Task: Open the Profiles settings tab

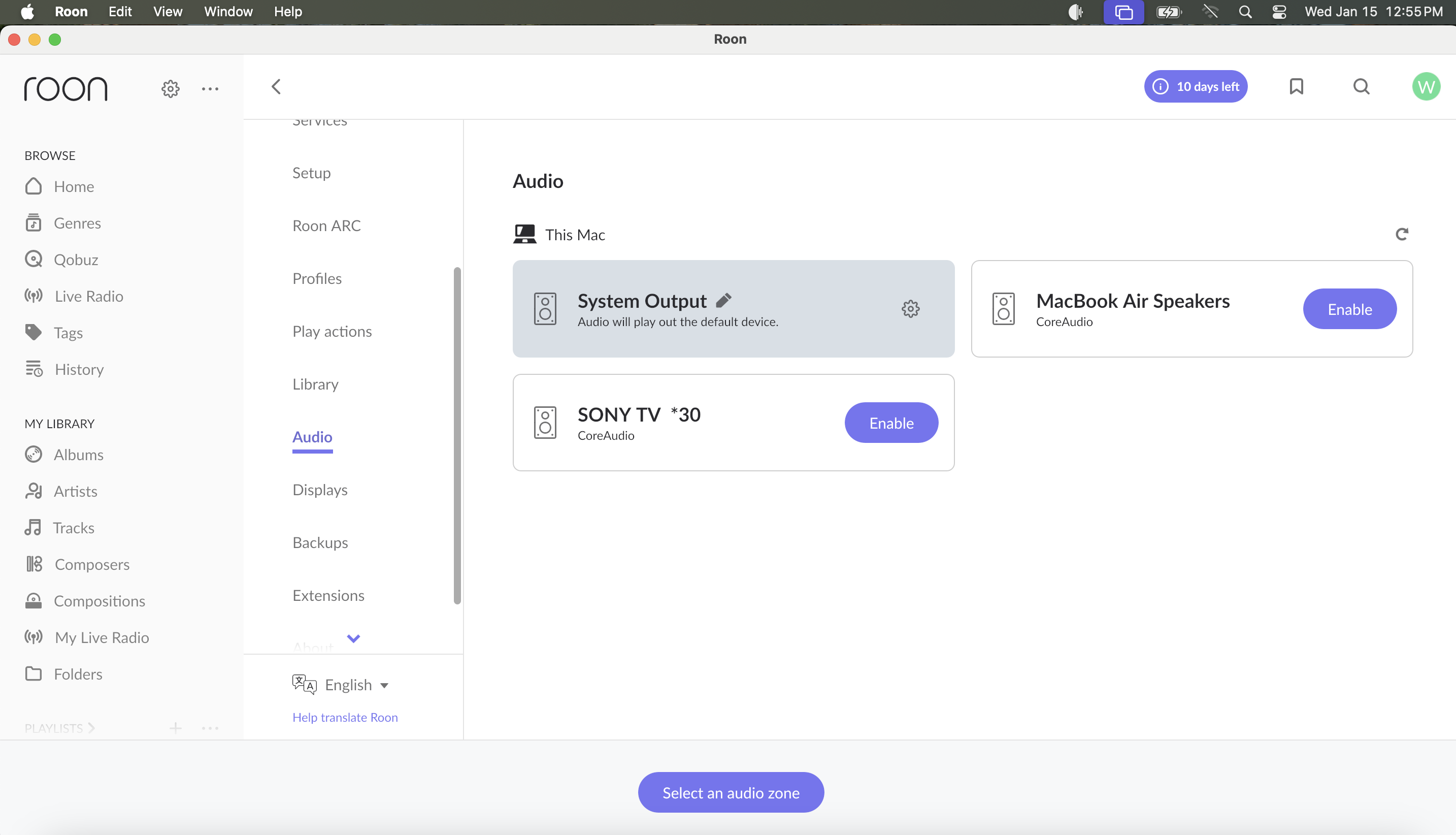Action: coord(316,278)
